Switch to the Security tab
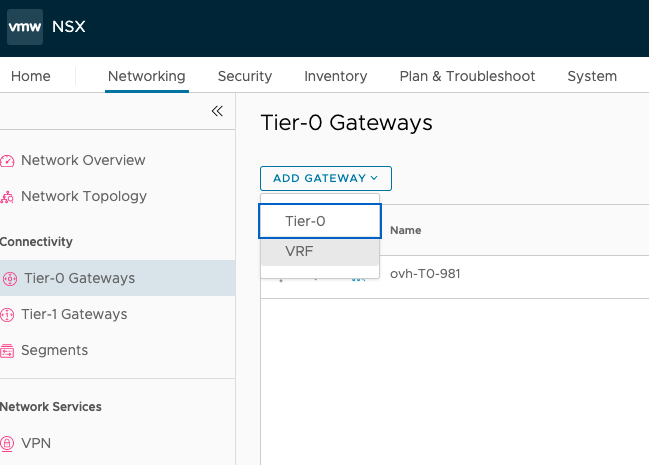This screenshot has height=465, width=649. (x=245, y=76)
